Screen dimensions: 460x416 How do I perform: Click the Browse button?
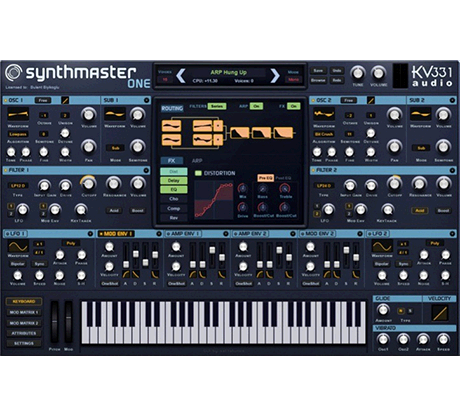[318, 80]
